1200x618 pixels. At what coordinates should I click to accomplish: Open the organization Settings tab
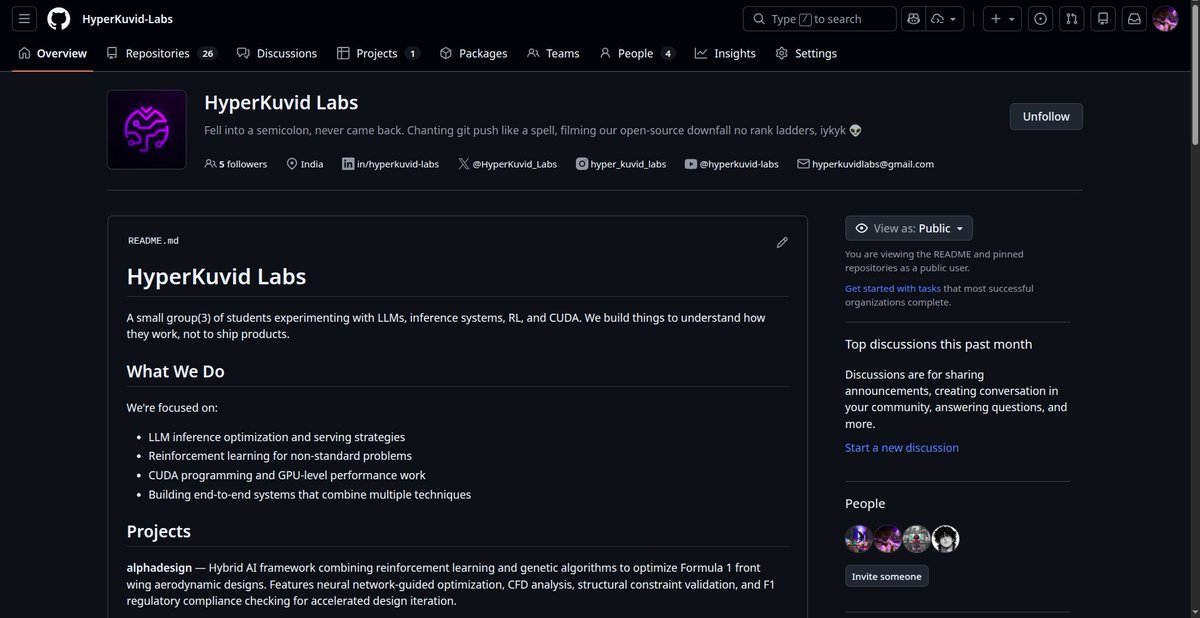806,53
